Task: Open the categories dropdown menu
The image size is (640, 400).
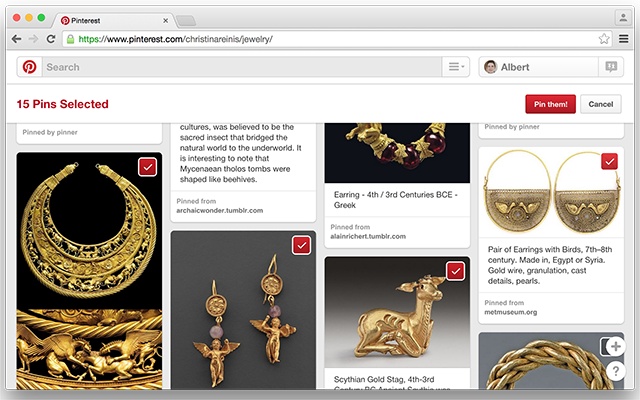Action: point(456,67)
